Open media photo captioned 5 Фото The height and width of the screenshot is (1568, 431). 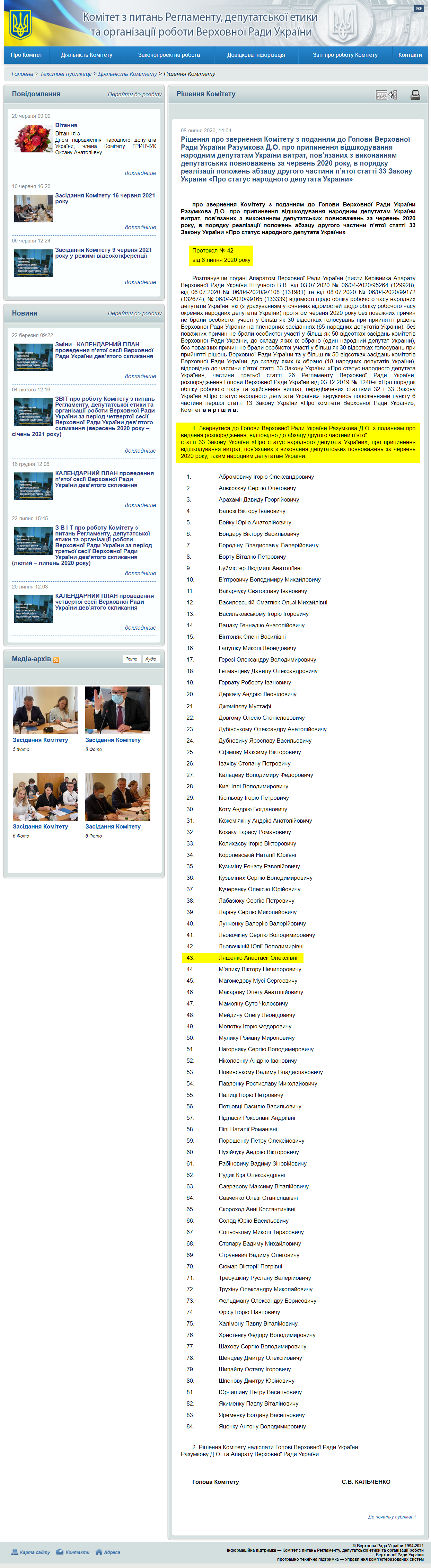pyautogui.click(x=45, y=710)
